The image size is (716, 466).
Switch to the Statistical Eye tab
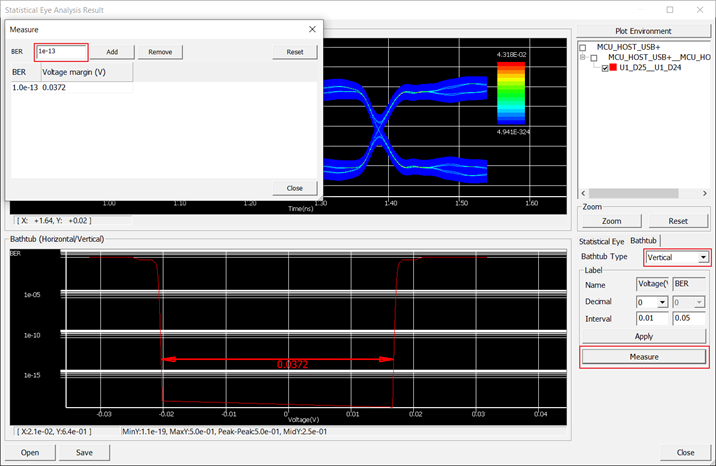[602, 241]
